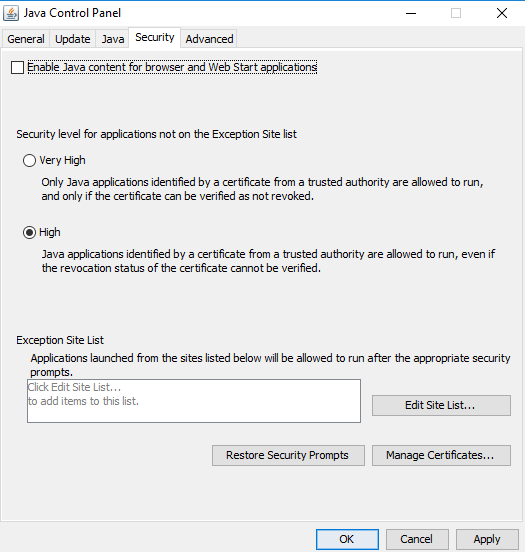The height and width of the screenshot is (552, 525).
Task: Minimize the Java Control Panel window
Action: [x=411, y=13]
